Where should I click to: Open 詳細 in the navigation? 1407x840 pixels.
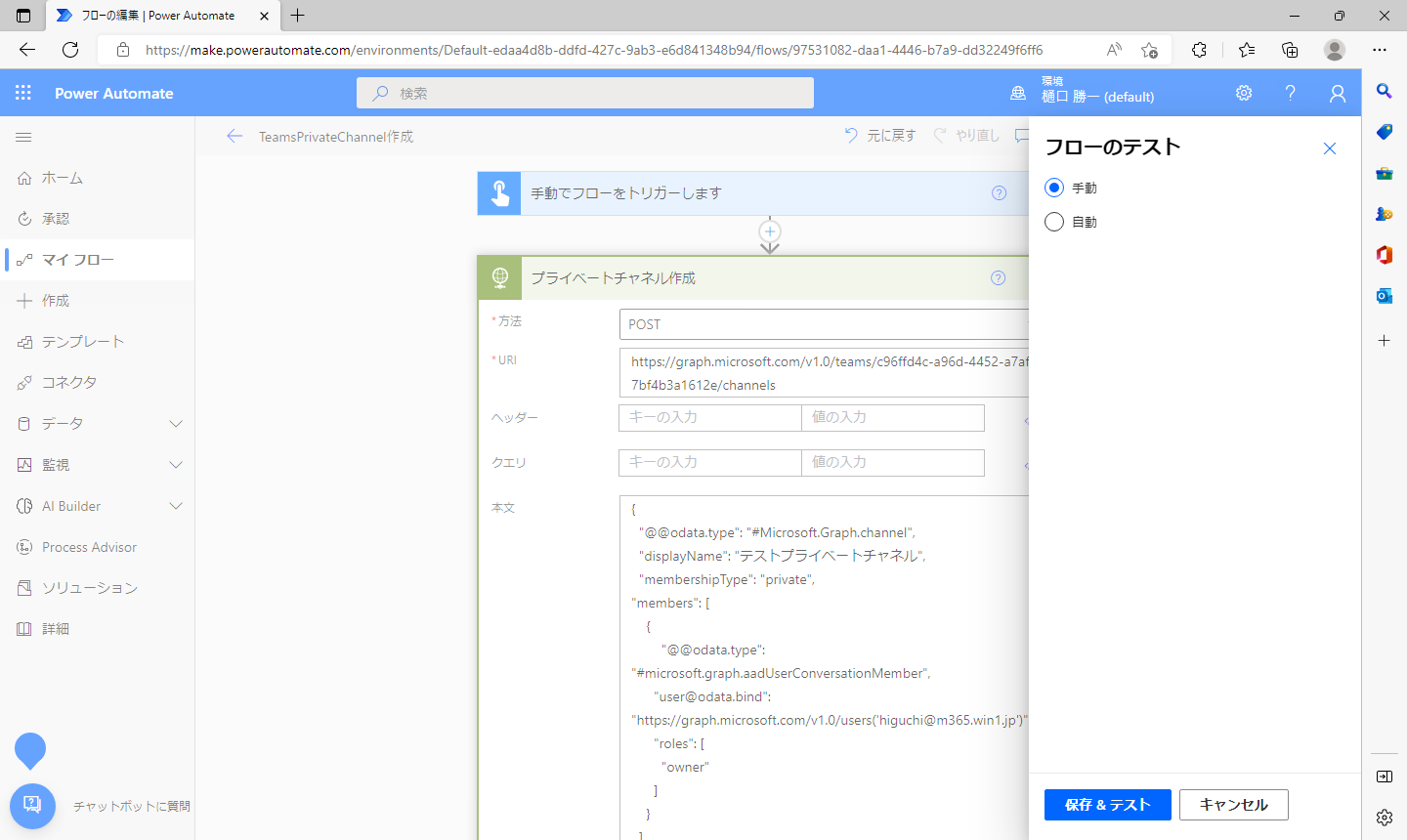coord(98,629)
